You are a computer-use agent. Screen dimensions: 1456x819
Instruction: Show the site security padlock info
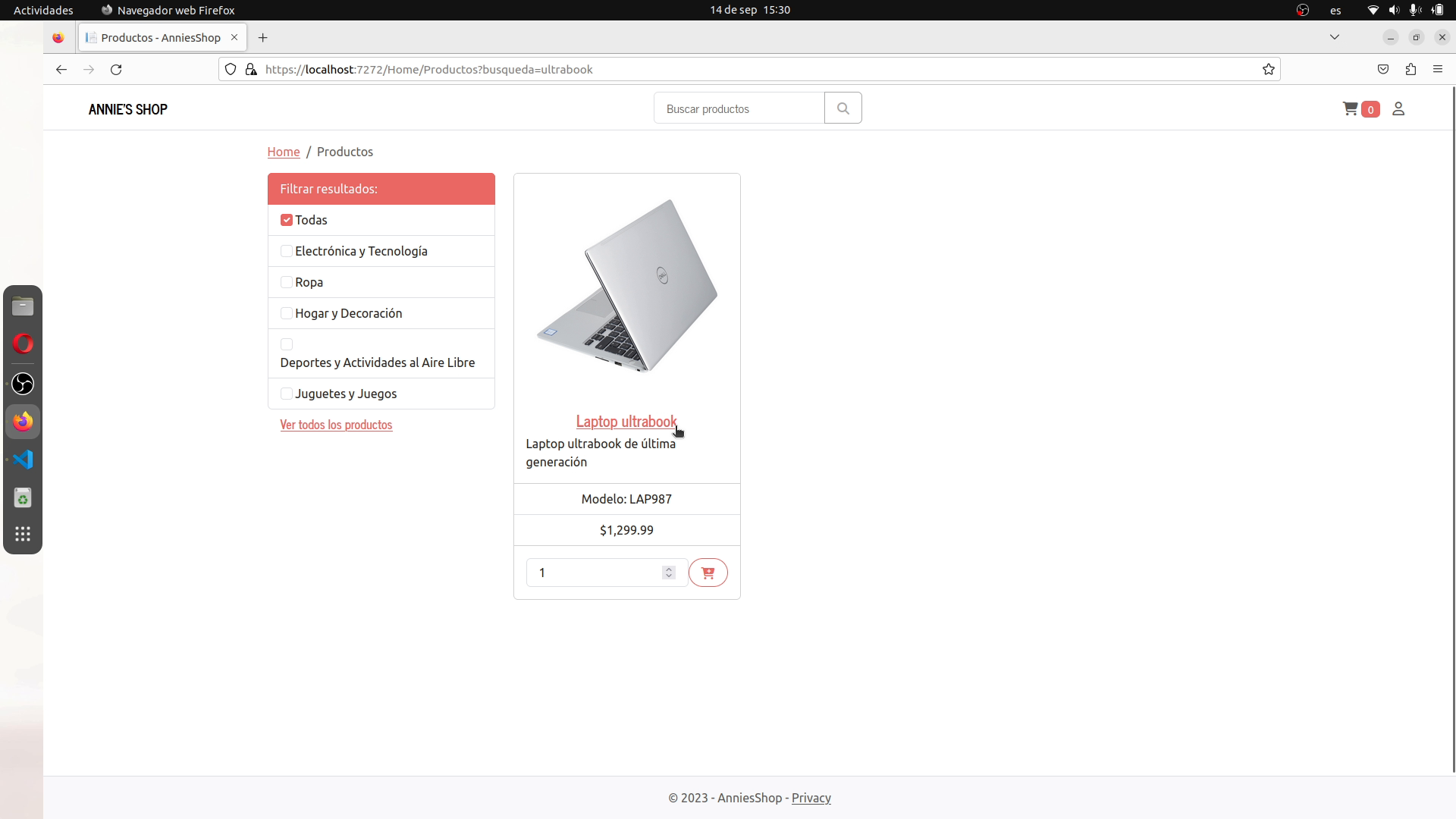click(x=251, y=70)
